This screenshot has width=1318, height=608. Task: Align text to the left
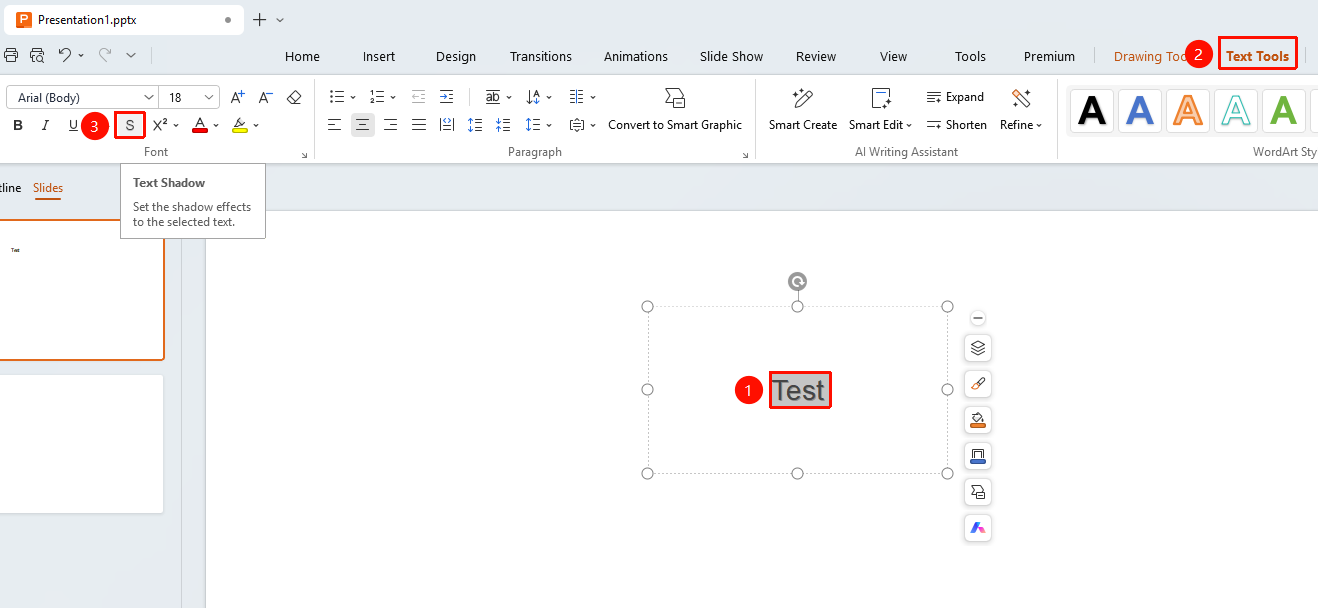pyautogui.click(x=335, y=125)
